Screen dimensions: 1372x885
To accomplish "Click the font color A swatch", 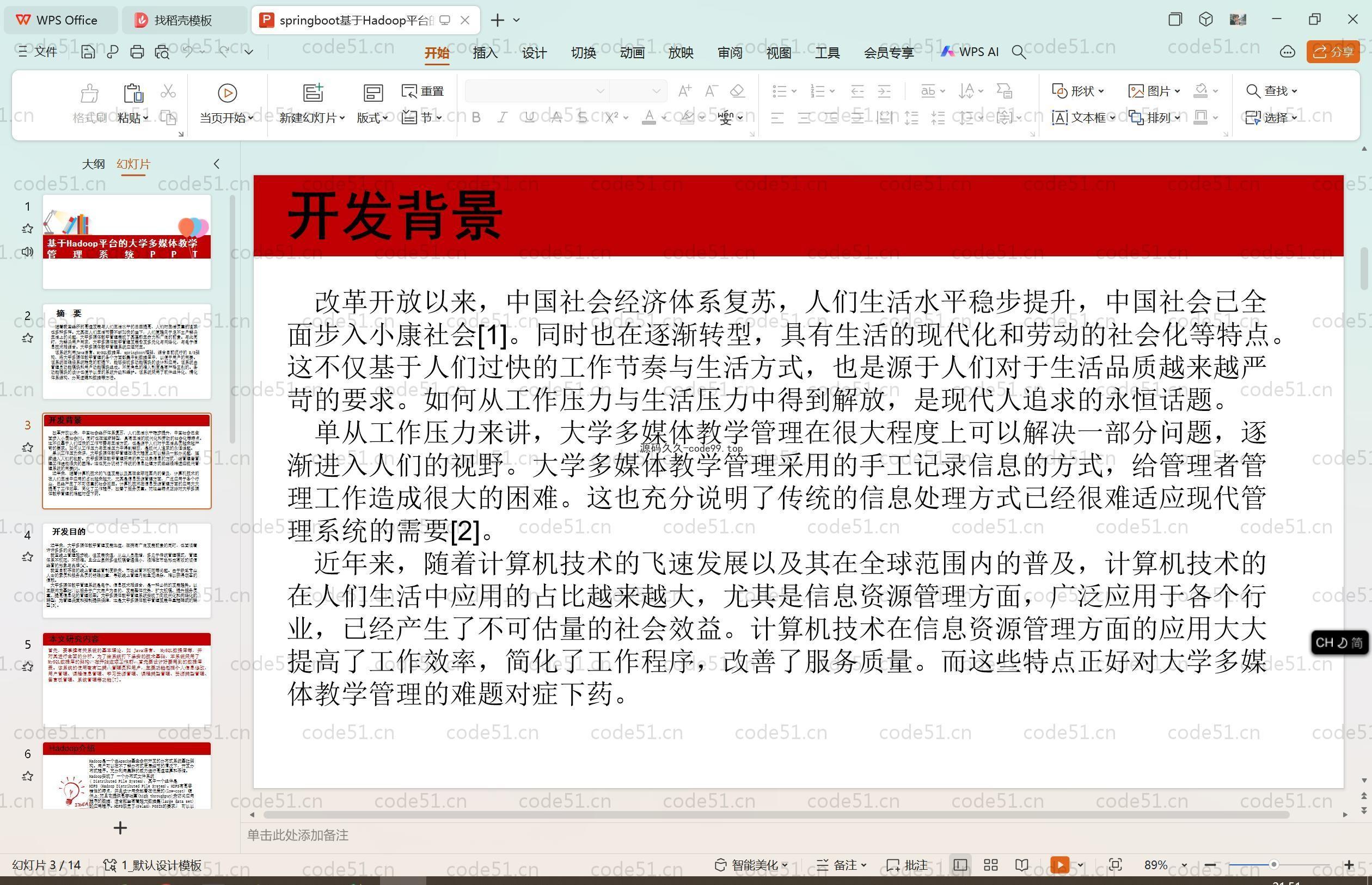I will (x=649, y=118).
